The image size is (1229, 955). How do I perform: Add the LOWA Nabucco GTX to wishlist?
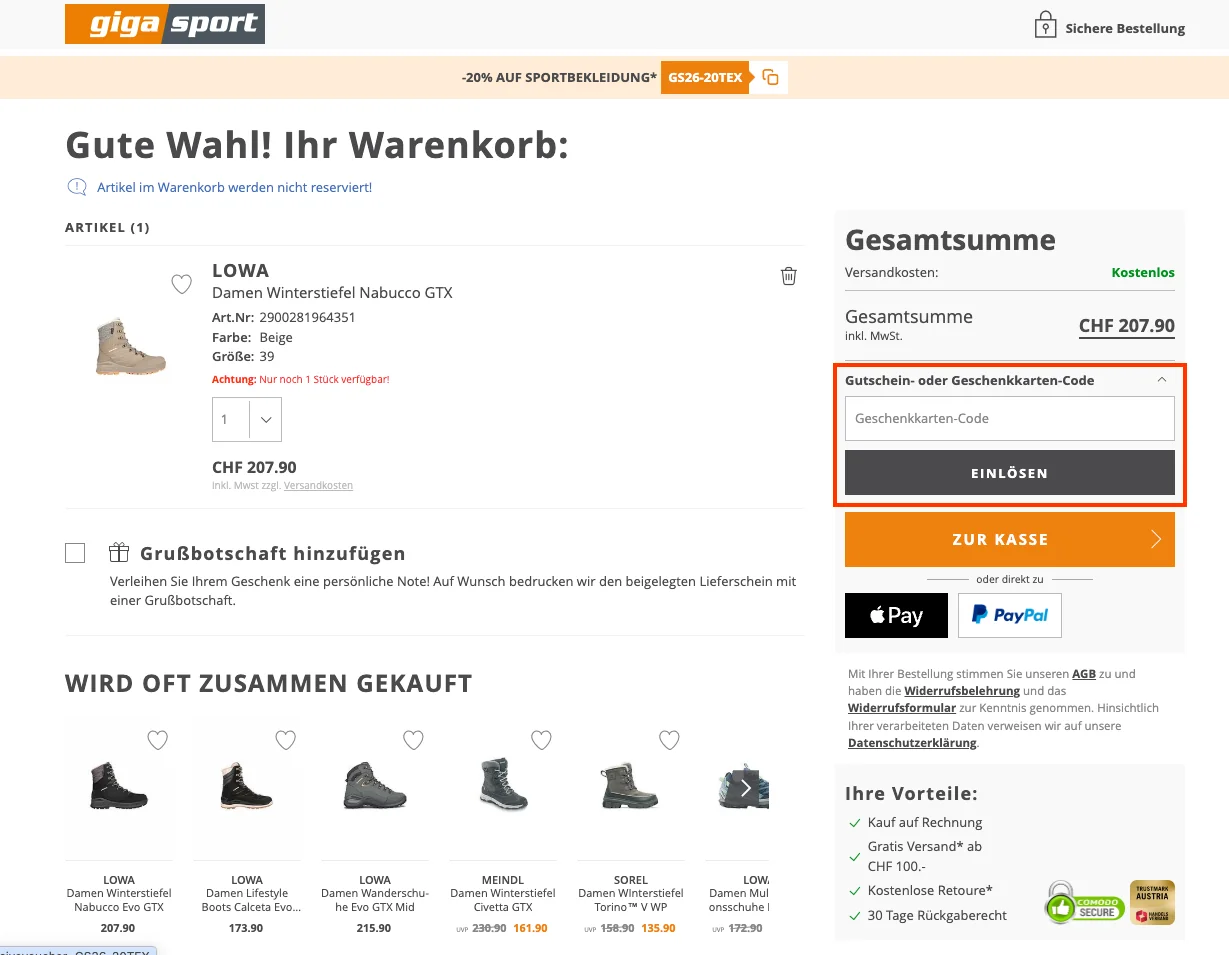181,284
